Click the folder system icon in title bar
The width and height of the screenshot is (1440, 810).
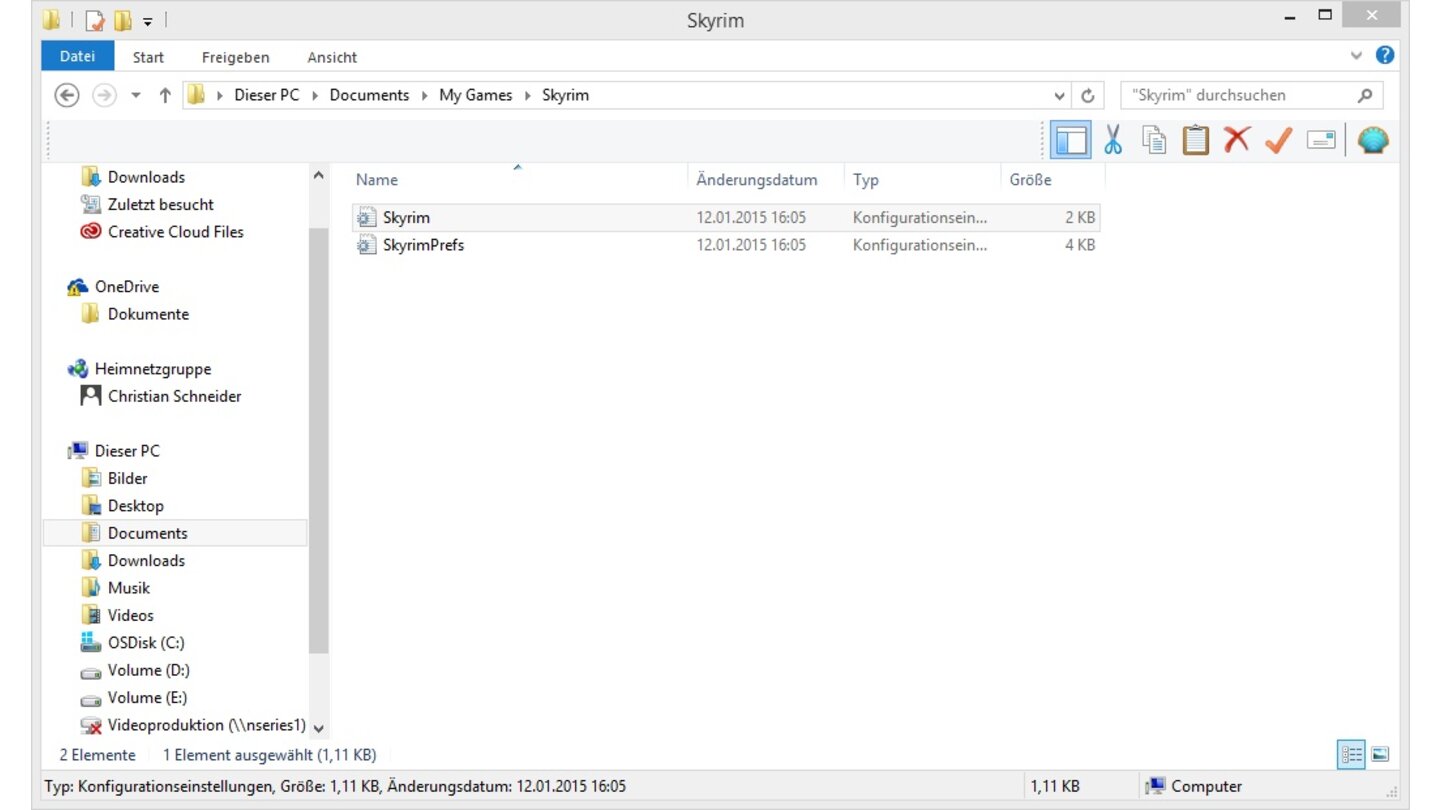pos(51,20)
